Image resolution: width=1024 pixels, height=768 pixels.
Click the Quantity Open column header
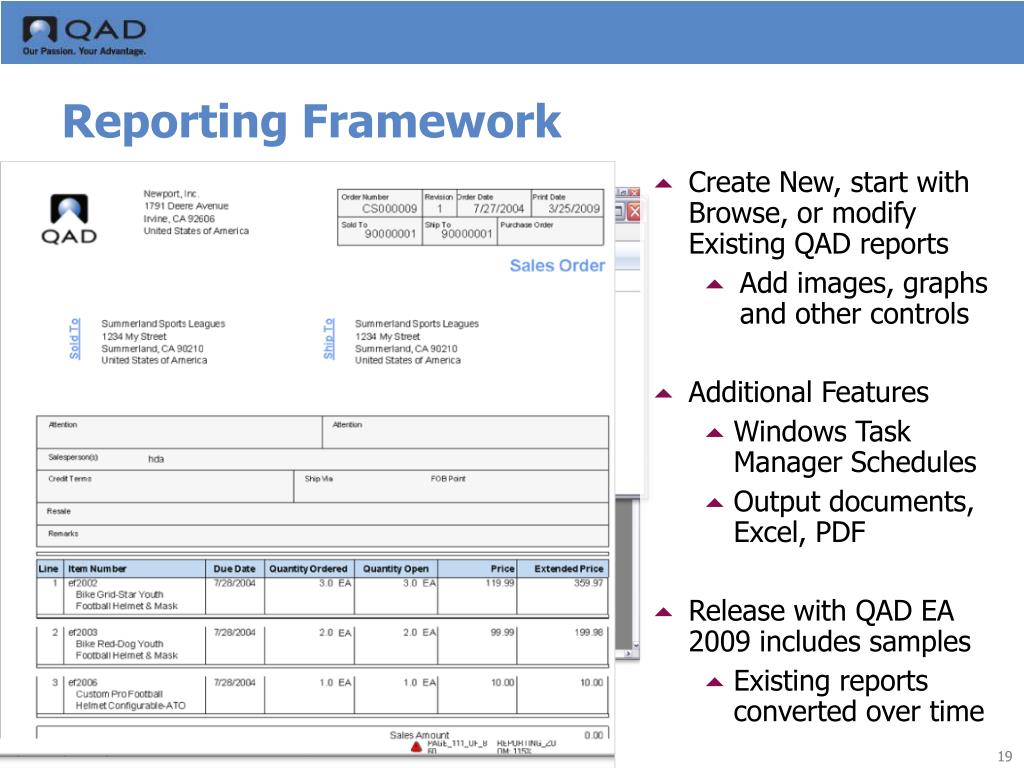coord(396,569)
